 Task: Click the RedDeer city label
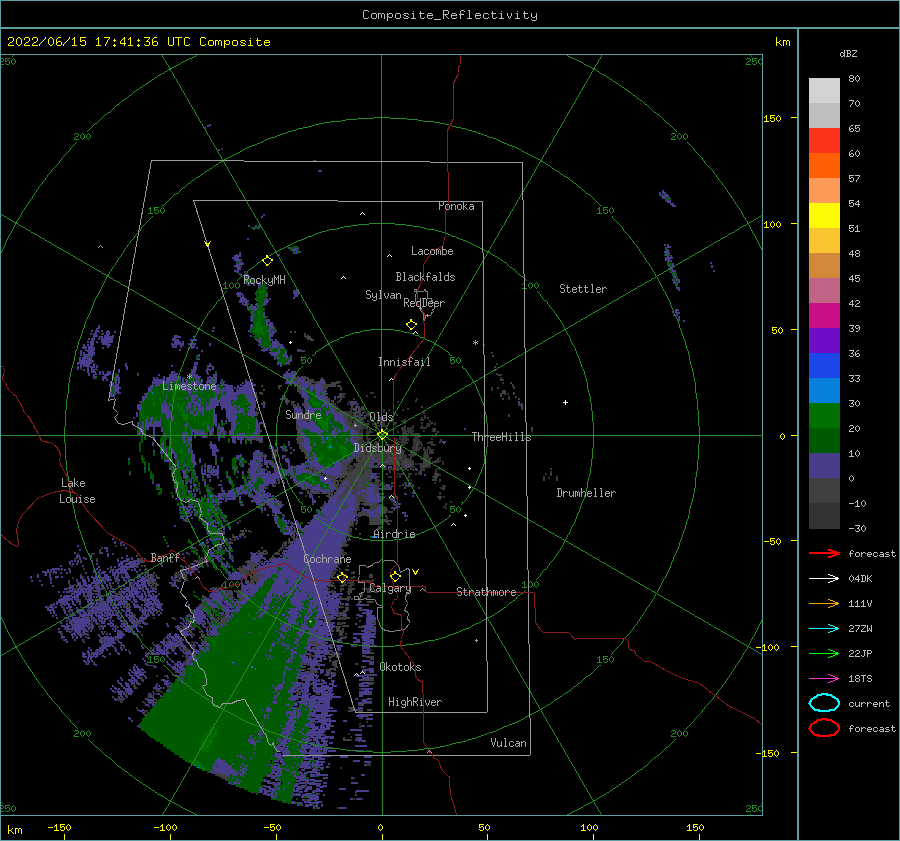424,303
